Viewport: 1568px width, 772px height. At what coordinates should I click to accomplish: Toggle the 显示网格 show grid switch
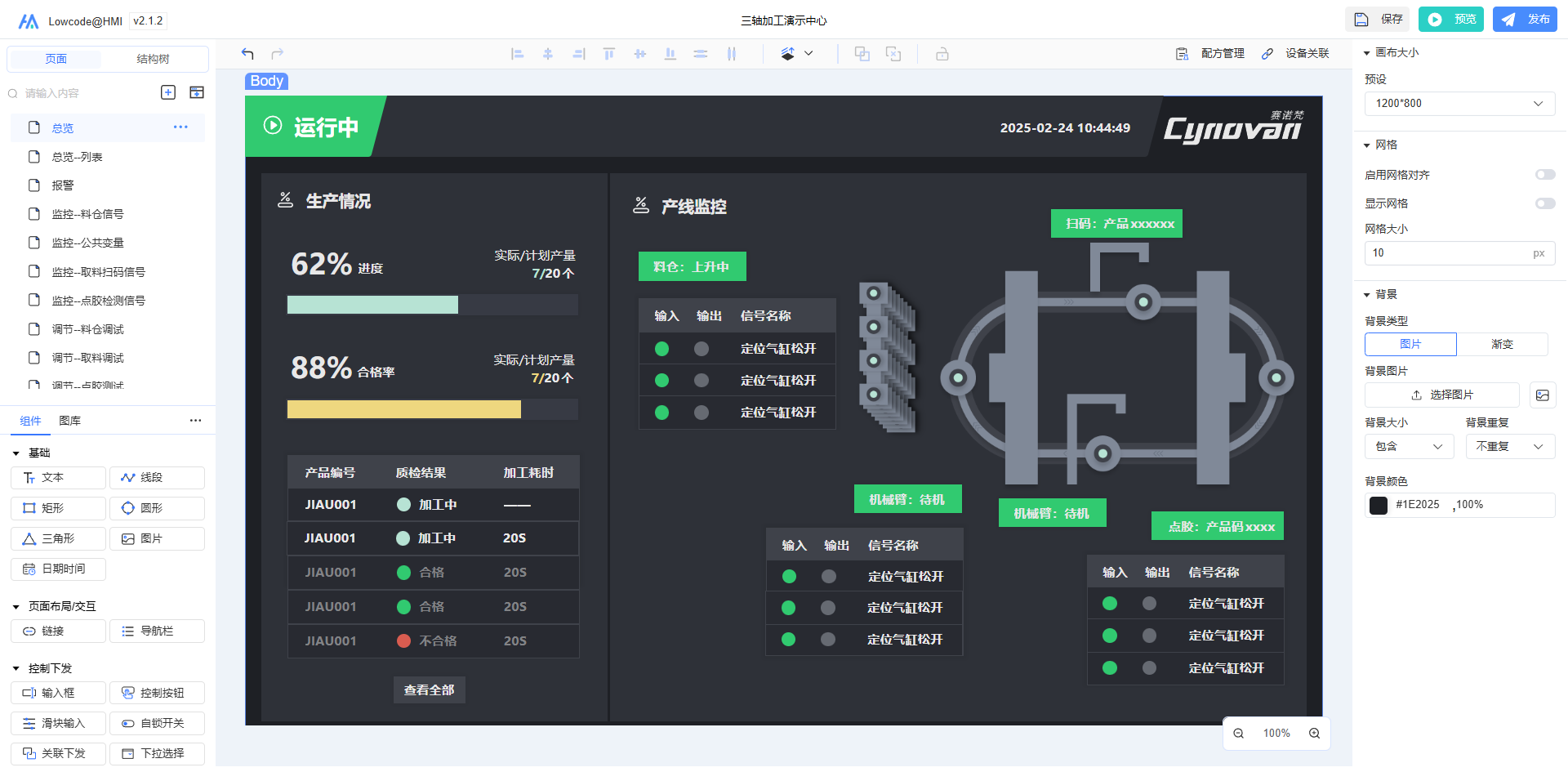click(x=1544, y=203)
